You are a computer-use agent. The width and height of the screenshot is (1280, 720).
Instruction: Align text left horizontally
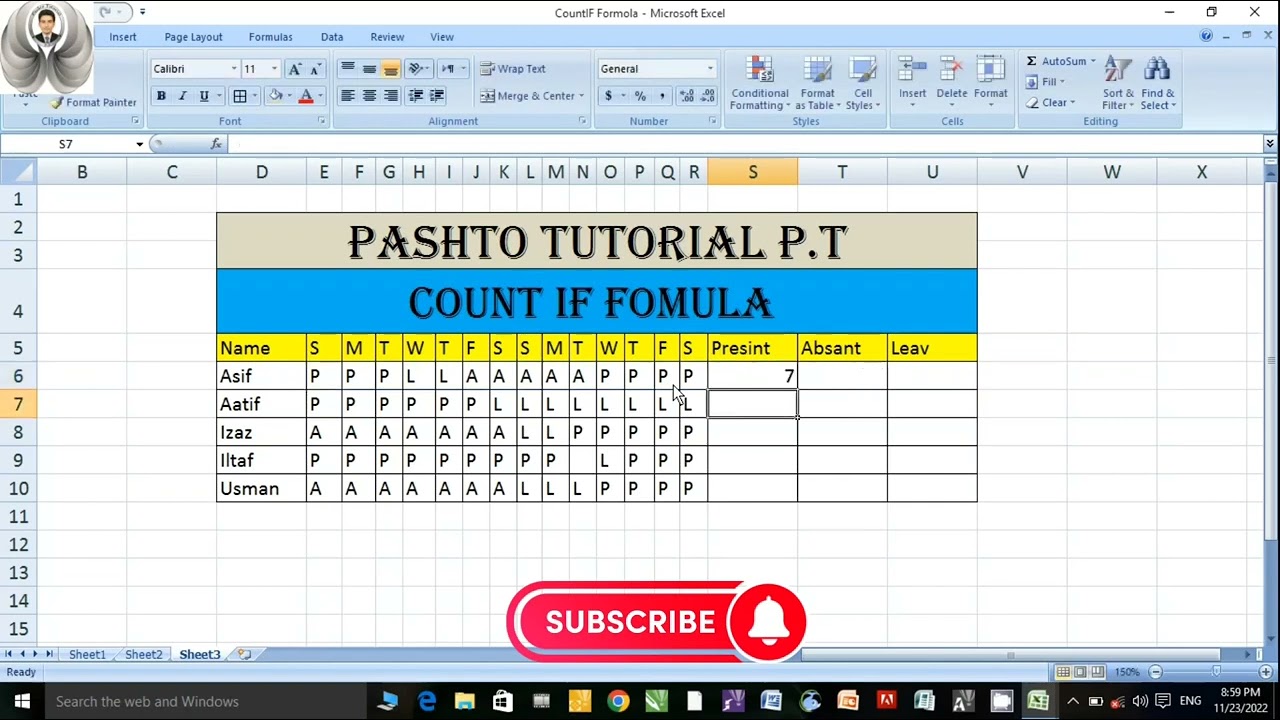pyautogui.click(x=347, y=96)
